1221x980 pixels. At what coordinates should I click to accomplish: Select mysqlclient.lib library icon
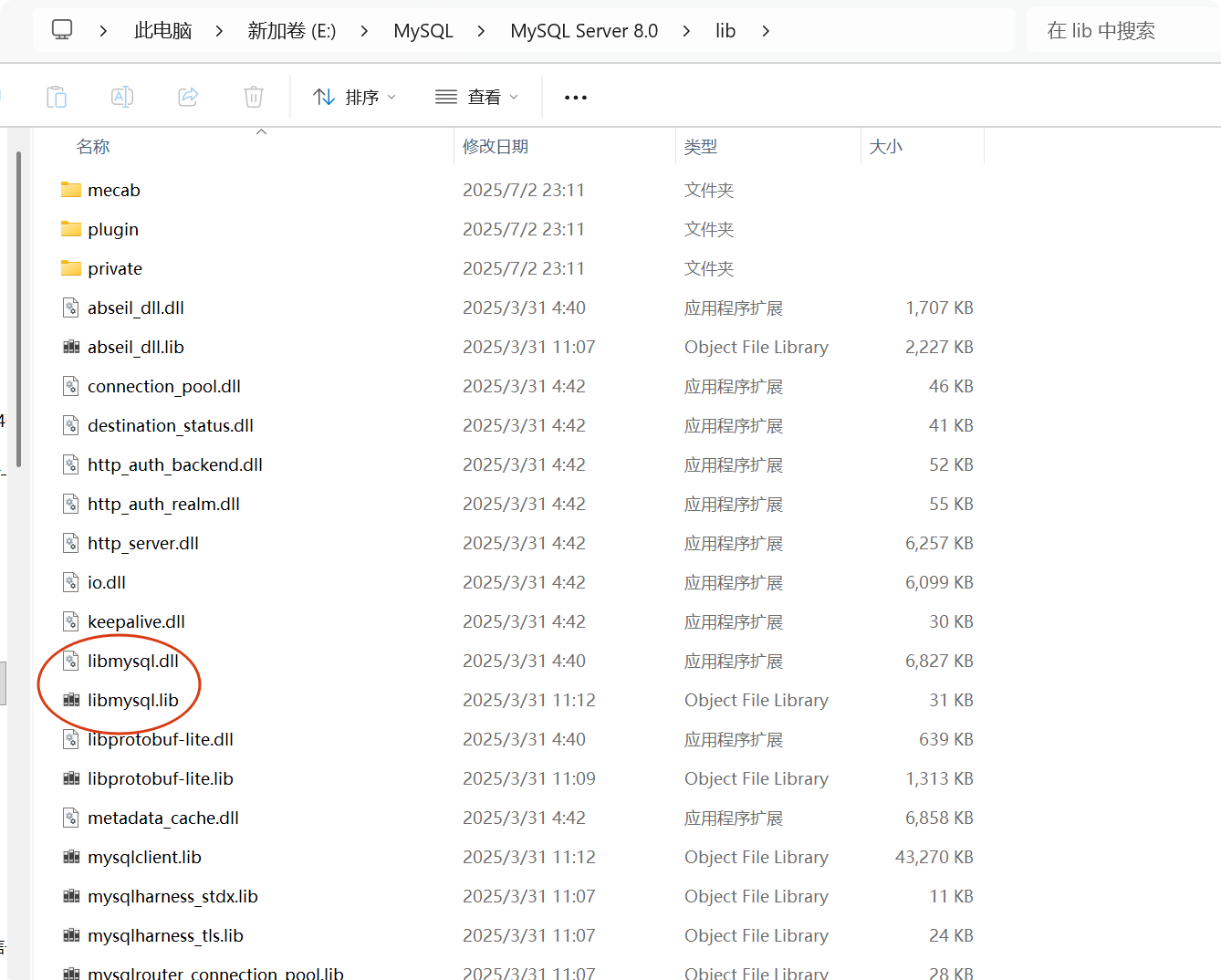71,857
